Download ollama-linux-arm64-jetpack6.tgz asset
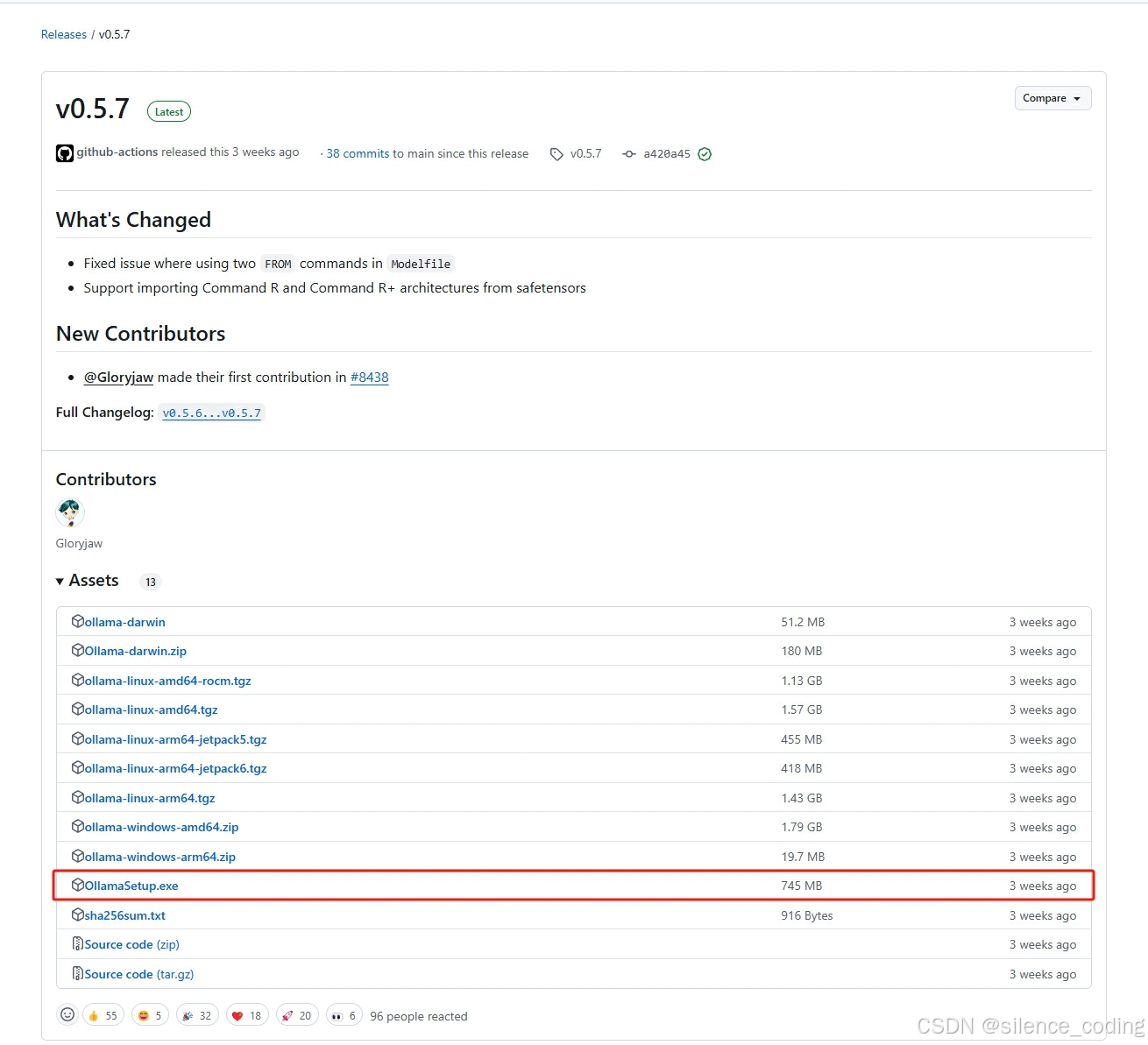The width and height of the screenshot is (1148, 1045). [176, 768]
